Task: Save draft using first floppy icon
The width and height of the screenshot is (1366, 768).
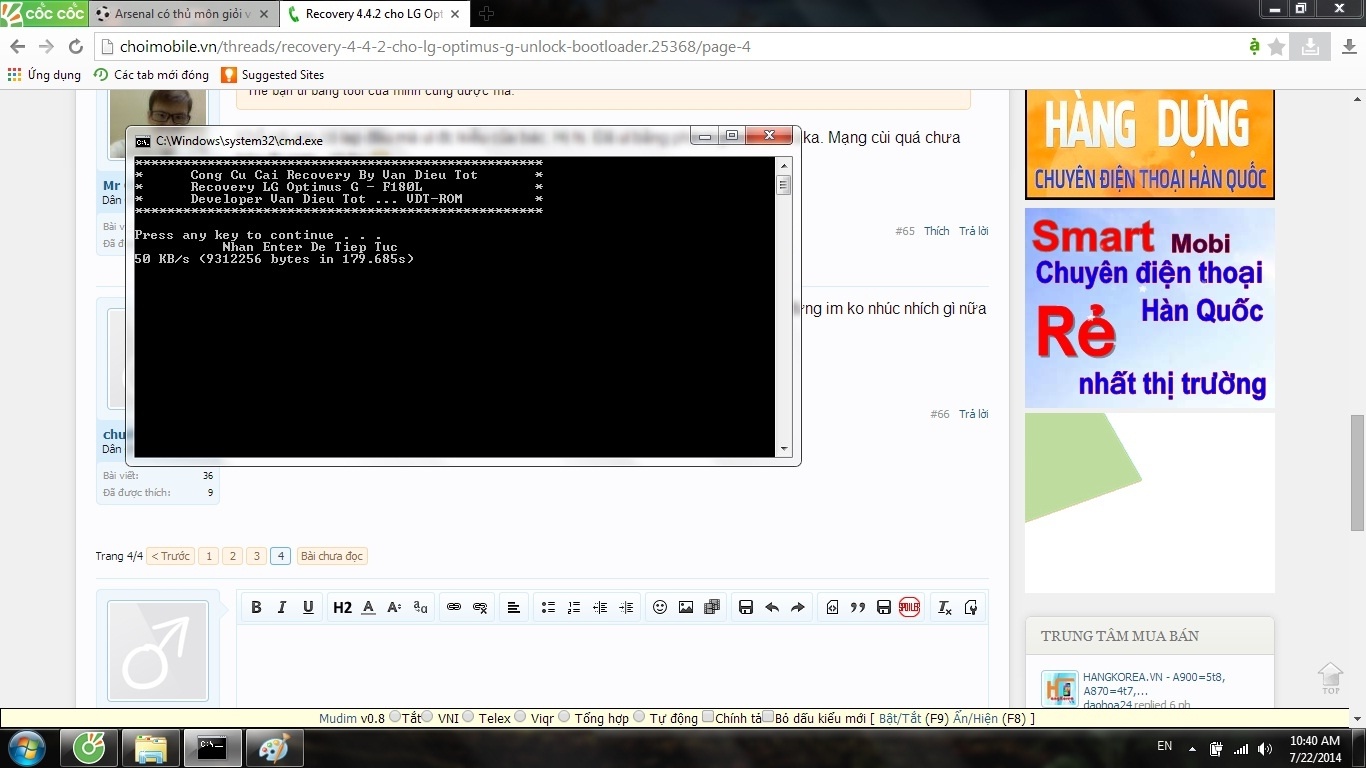Action: [x=746, y=607]
